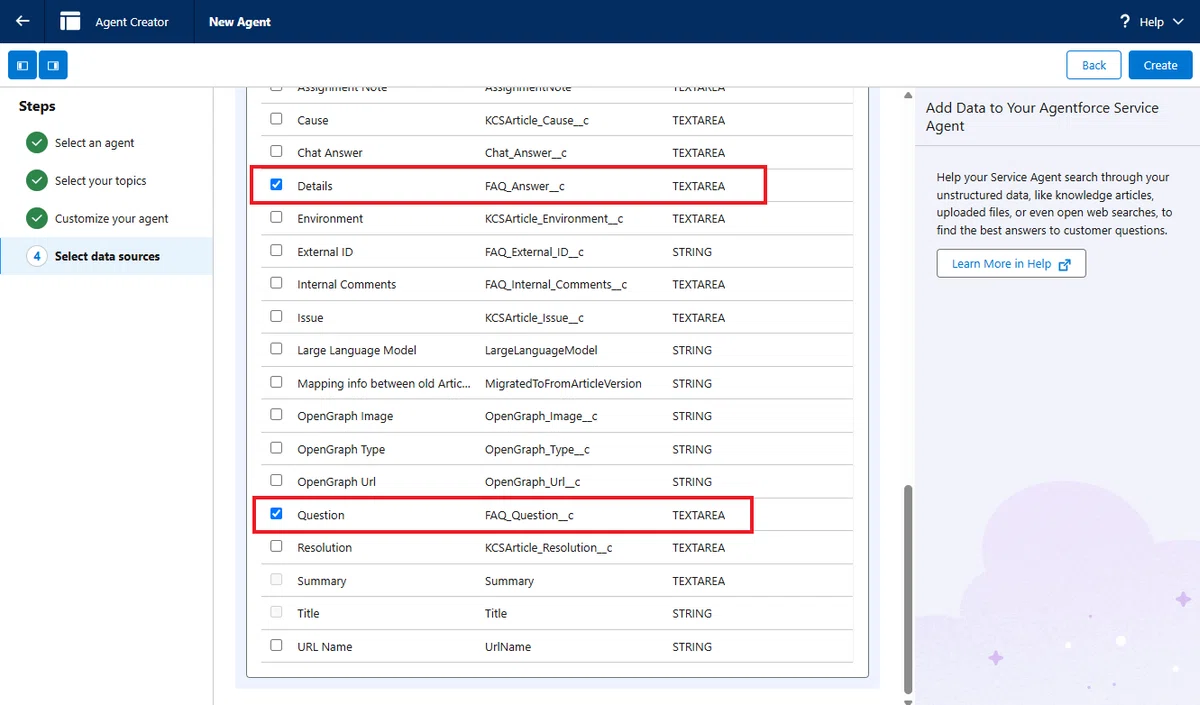
Task: Go to Customize your agent step
Action: (x=112, y=219)
